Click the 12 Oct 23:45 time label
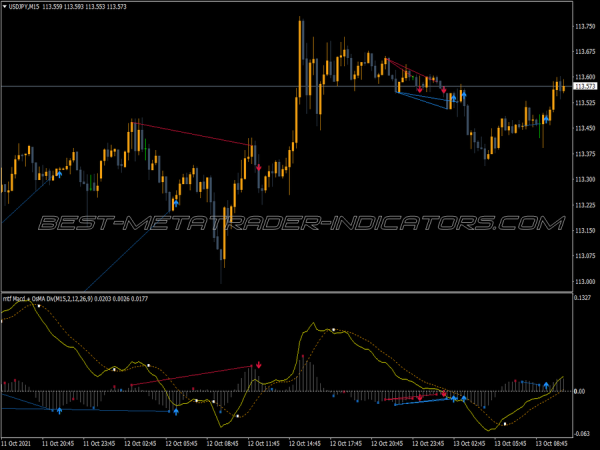This screenshot has width=600, height=450. click(x=428, y=443)
